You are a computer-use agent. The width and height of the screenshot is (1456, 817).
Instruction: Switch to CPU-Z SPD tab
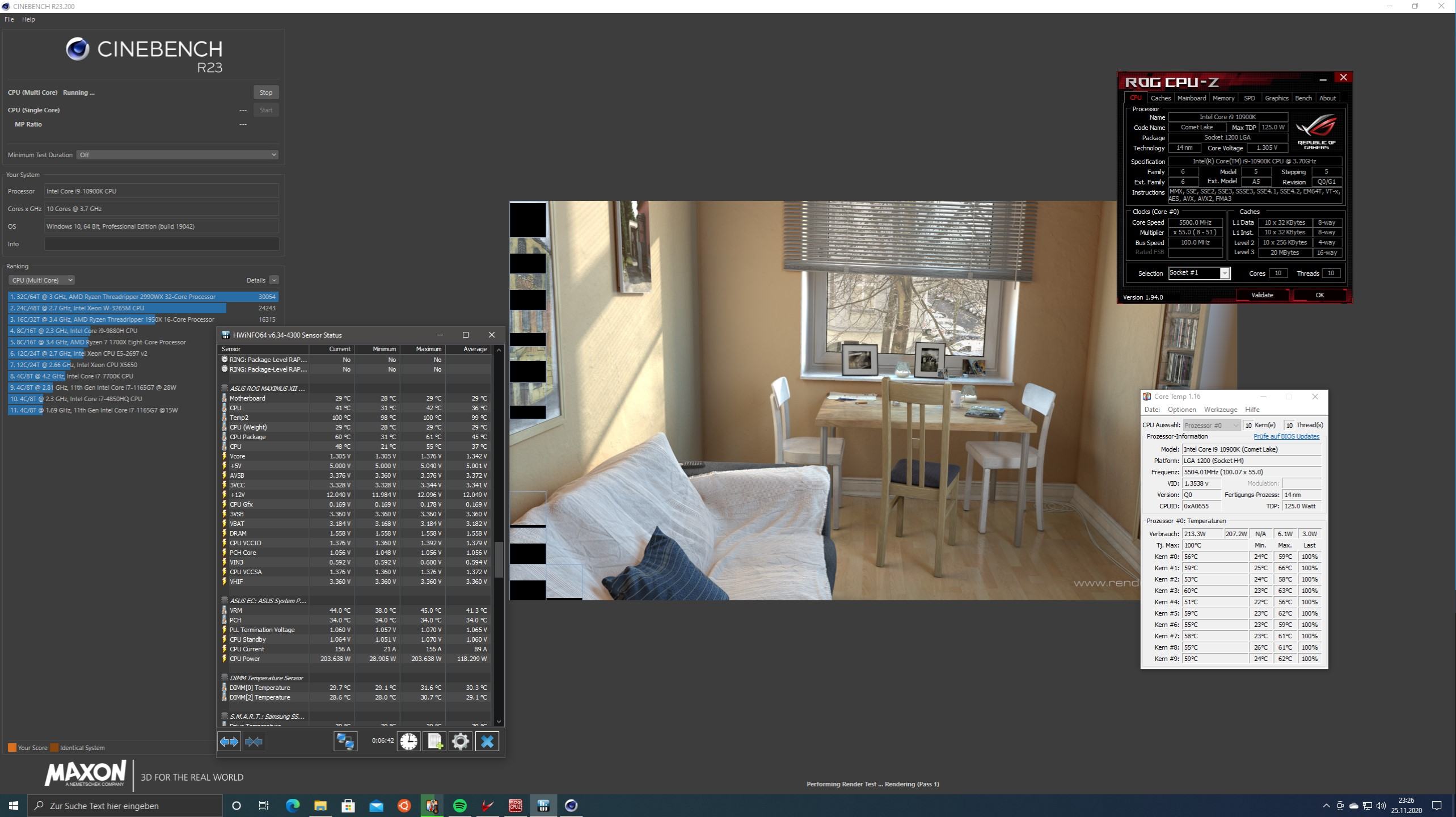[x=1250, y=98]
